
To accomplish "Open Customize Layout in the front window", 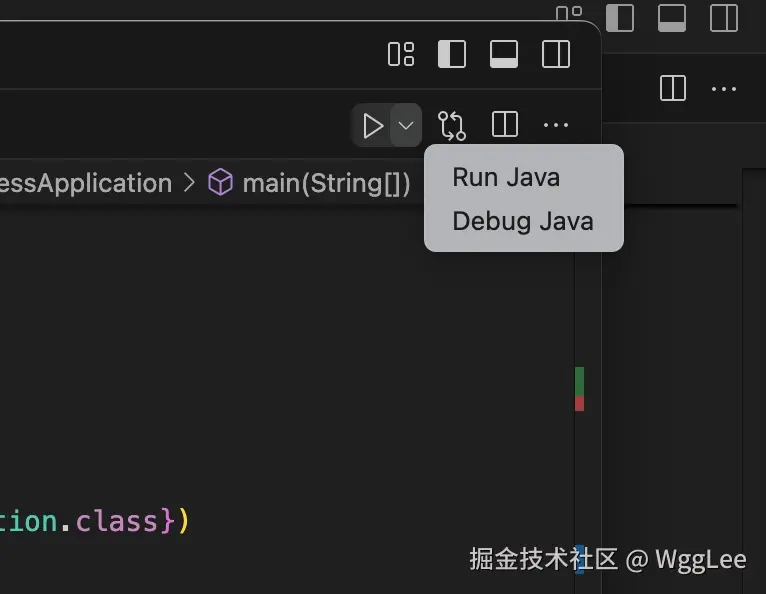I will [x=401, y=54].
